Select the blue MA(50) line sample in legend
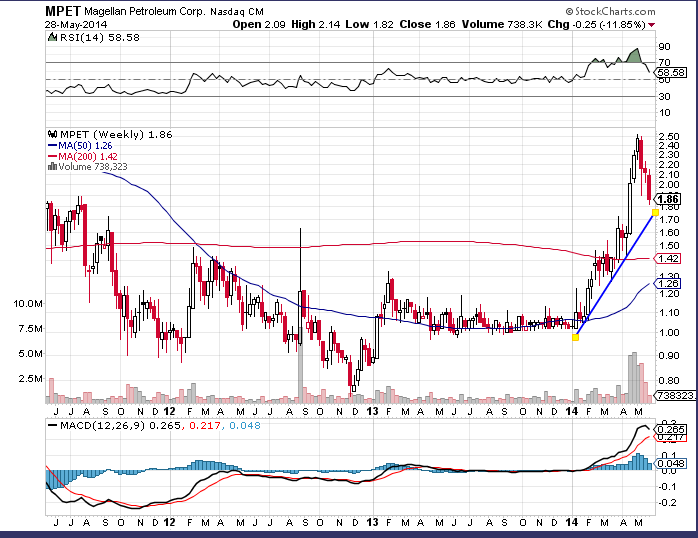 pos(53,146)
